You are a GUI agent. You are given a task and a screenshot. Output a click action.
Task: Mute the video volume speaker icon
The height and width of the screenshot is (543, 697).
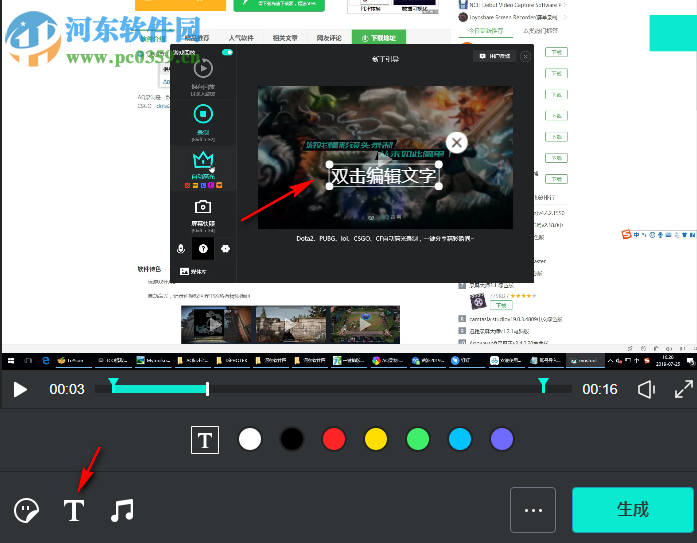point(646,390)
